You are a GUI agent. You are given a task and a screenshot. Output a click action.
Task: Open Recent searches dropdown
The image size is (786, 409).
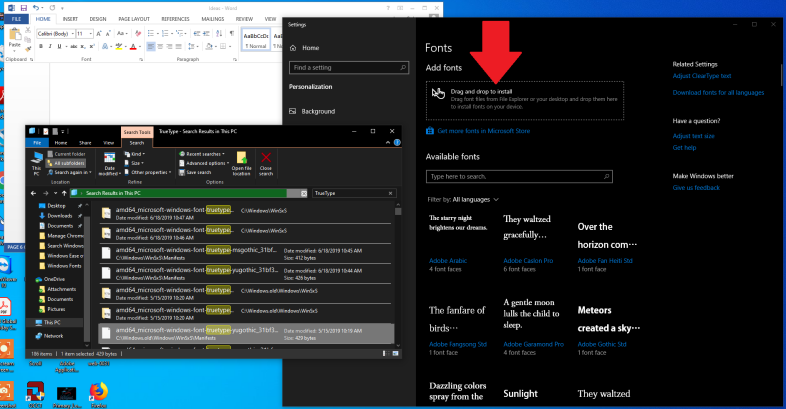202,154
